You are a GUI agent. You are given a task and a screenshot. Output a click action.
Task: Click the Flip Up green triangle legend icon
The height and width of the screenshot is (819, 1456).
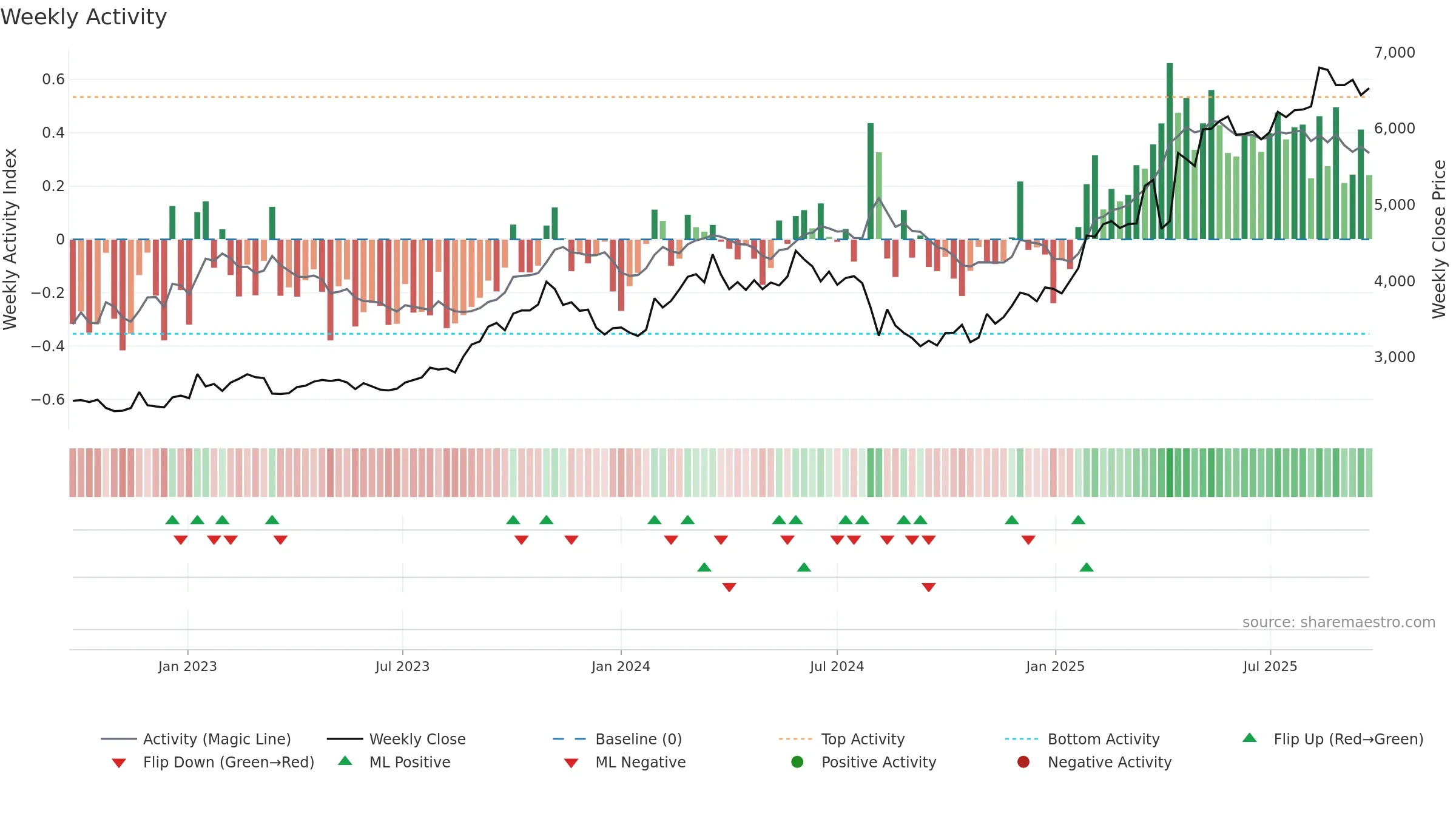click(x=1250, y=738)
